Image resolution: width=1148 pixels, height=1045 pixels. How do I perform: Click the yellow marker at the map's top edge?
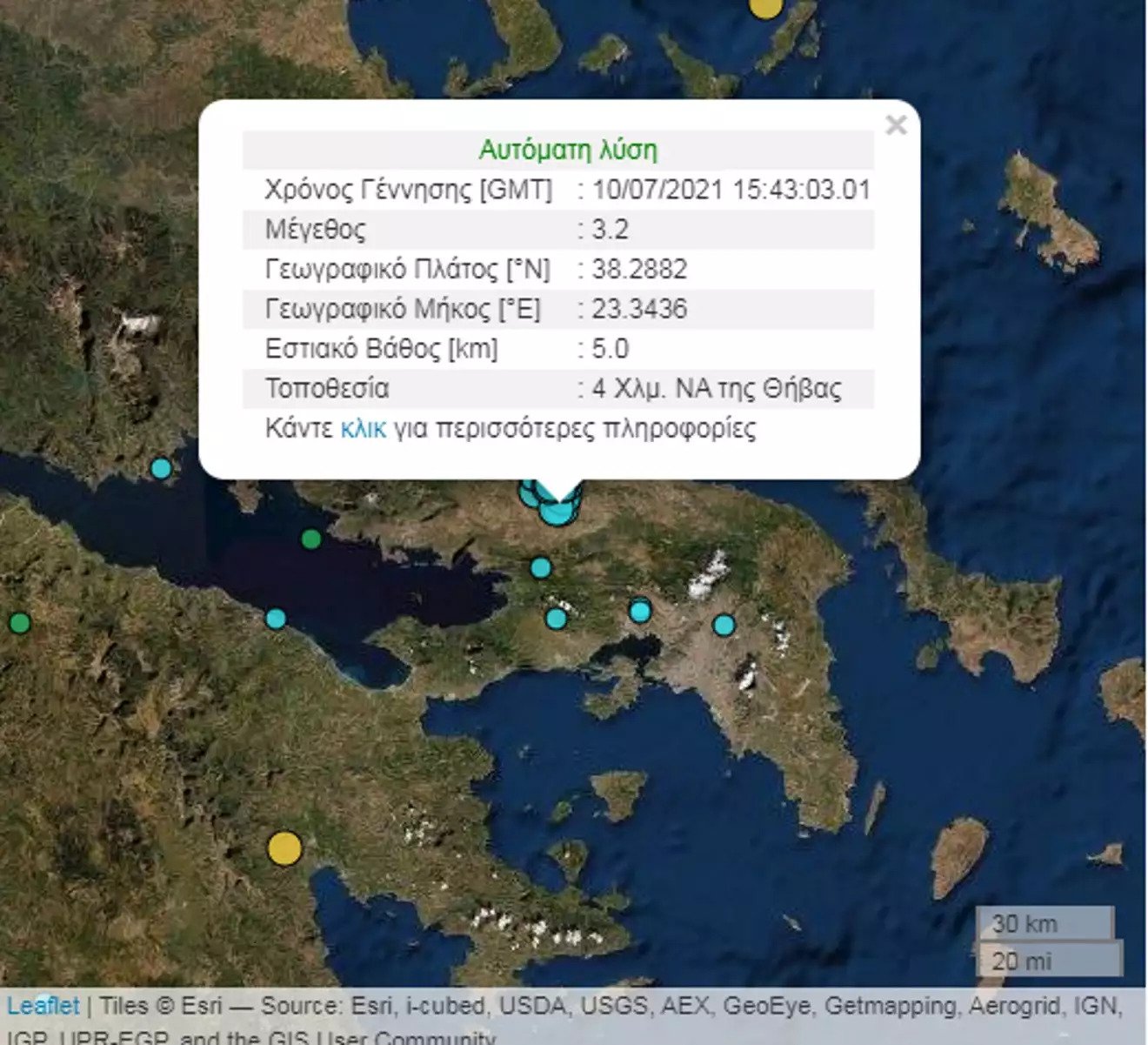pyautogui.click(x=765, y=7)
